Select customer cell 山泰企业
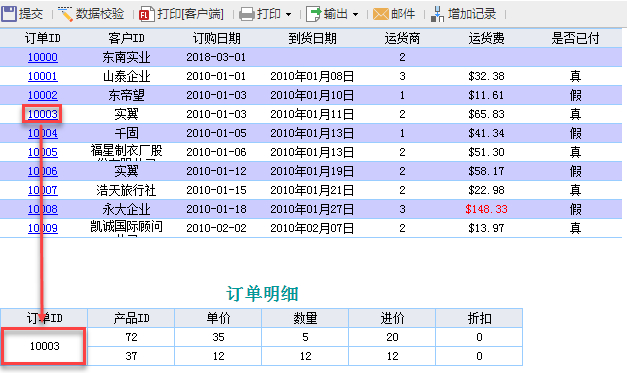 [x=126, y=76]
